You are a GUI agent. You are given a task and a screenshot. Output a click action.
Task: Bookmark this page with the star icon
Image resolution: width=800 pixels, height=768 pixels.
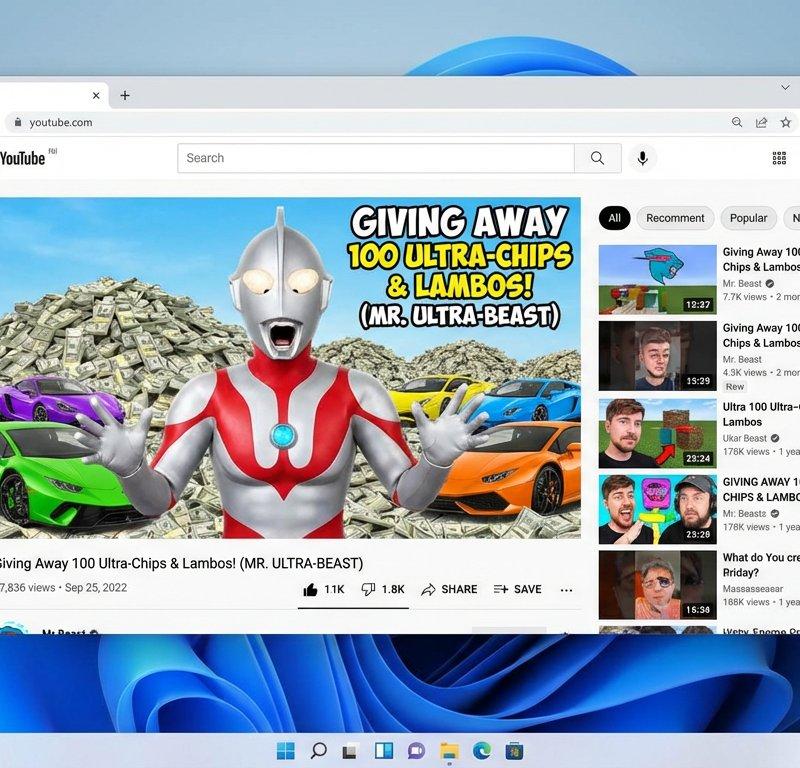[786, 122]
